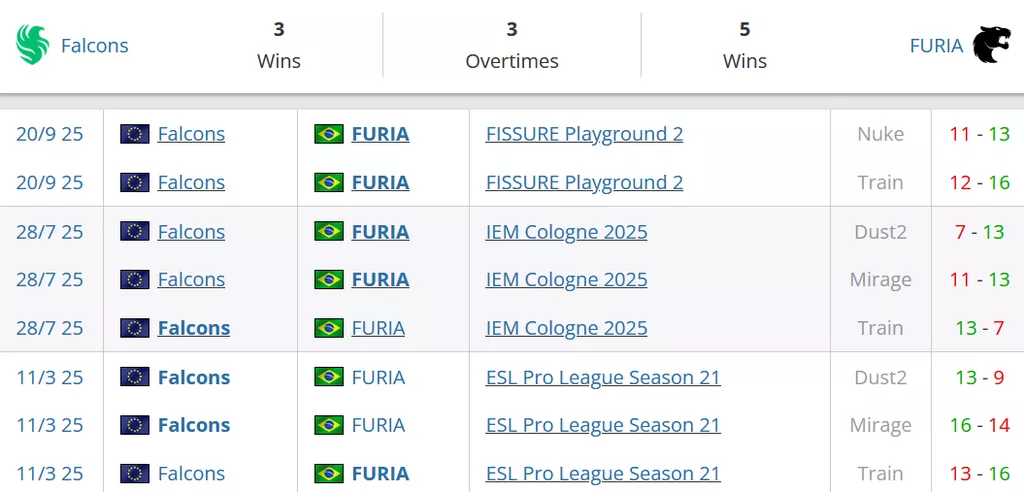Click Brazil flag in Mirage 16-14 row
Viewport: 1024px width, 492px height.
coord(329,425)
